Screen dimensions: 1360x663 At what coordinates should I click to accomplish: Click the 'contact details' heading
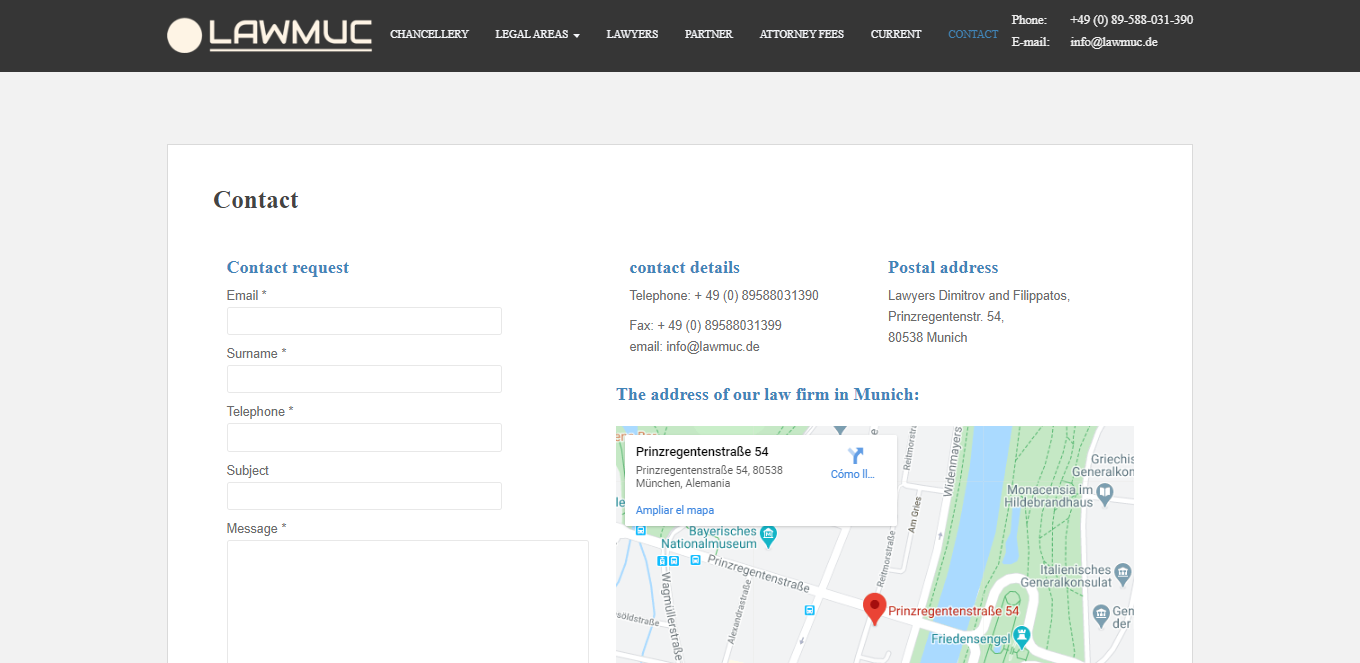point(685,267)
